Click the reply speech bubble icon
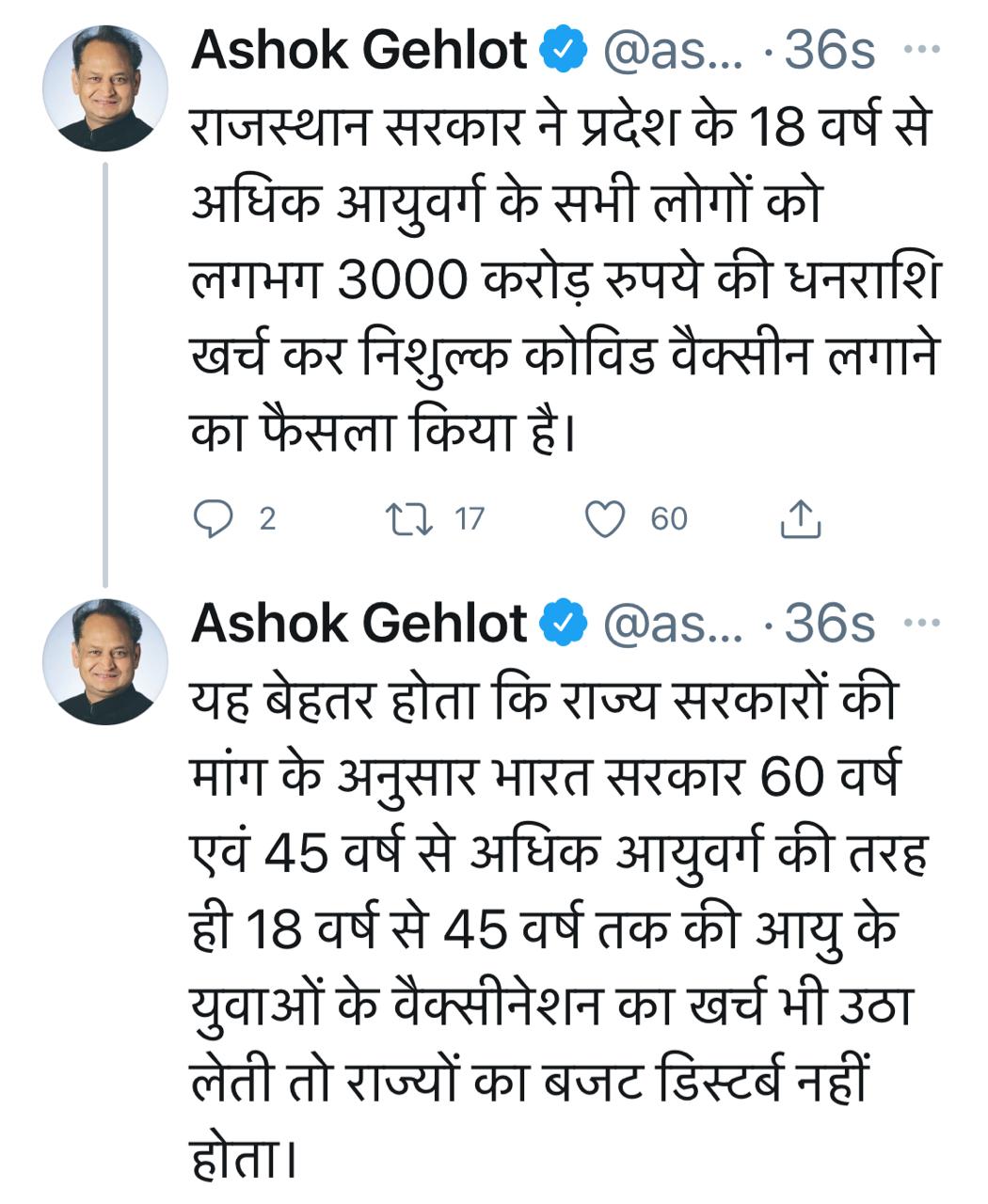 click(x=213, y=518)
